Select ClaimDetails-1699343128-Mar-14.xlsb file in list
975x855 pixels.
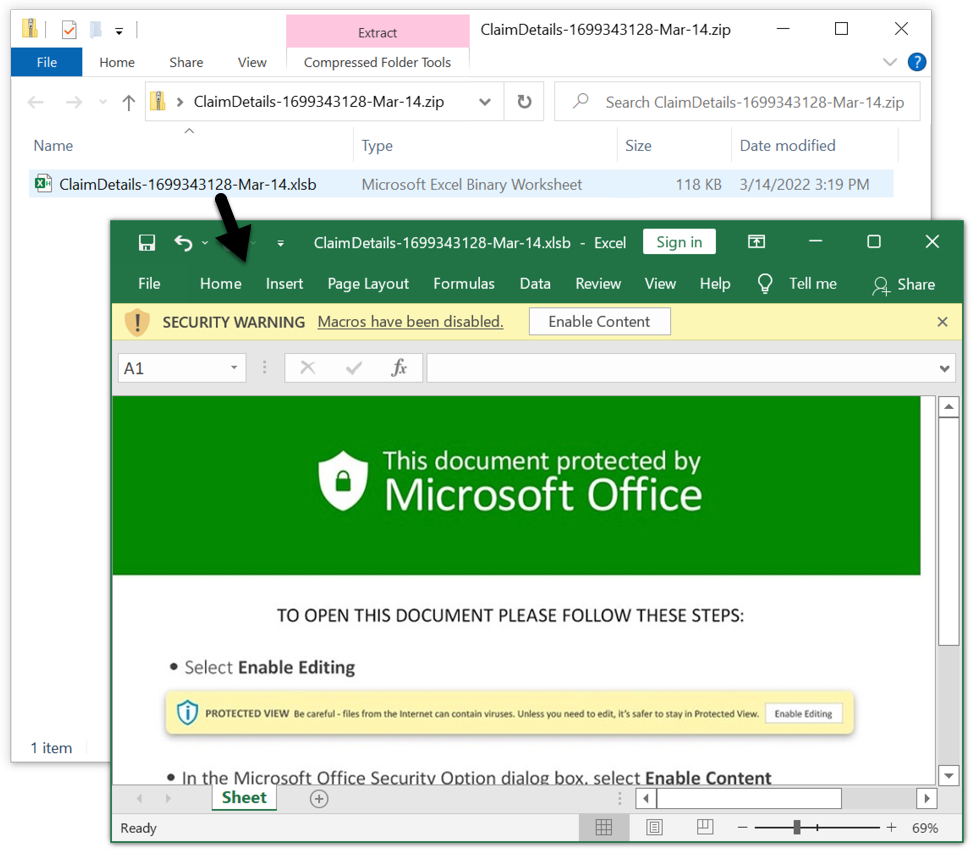187,184
